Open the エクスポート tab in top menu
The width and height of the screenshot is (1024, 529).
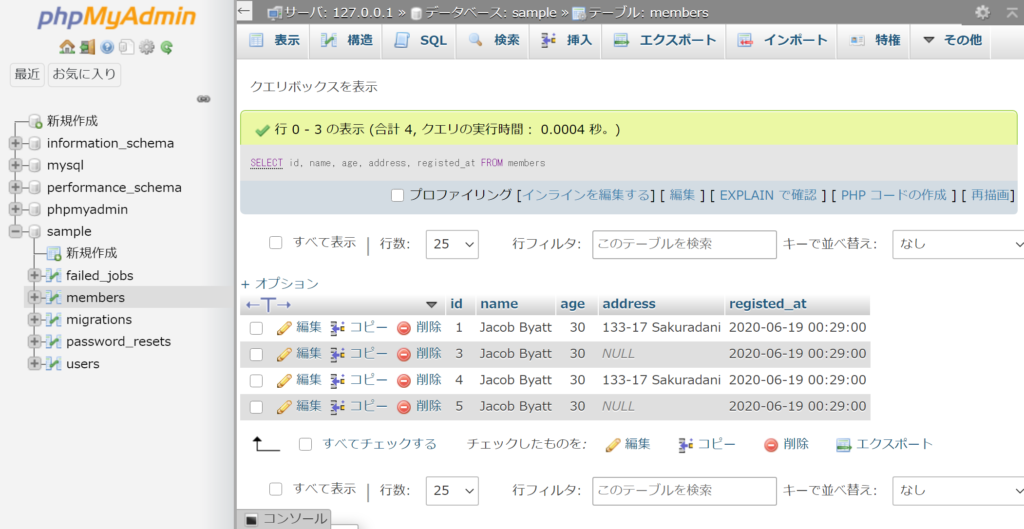(x=665, y=40)
